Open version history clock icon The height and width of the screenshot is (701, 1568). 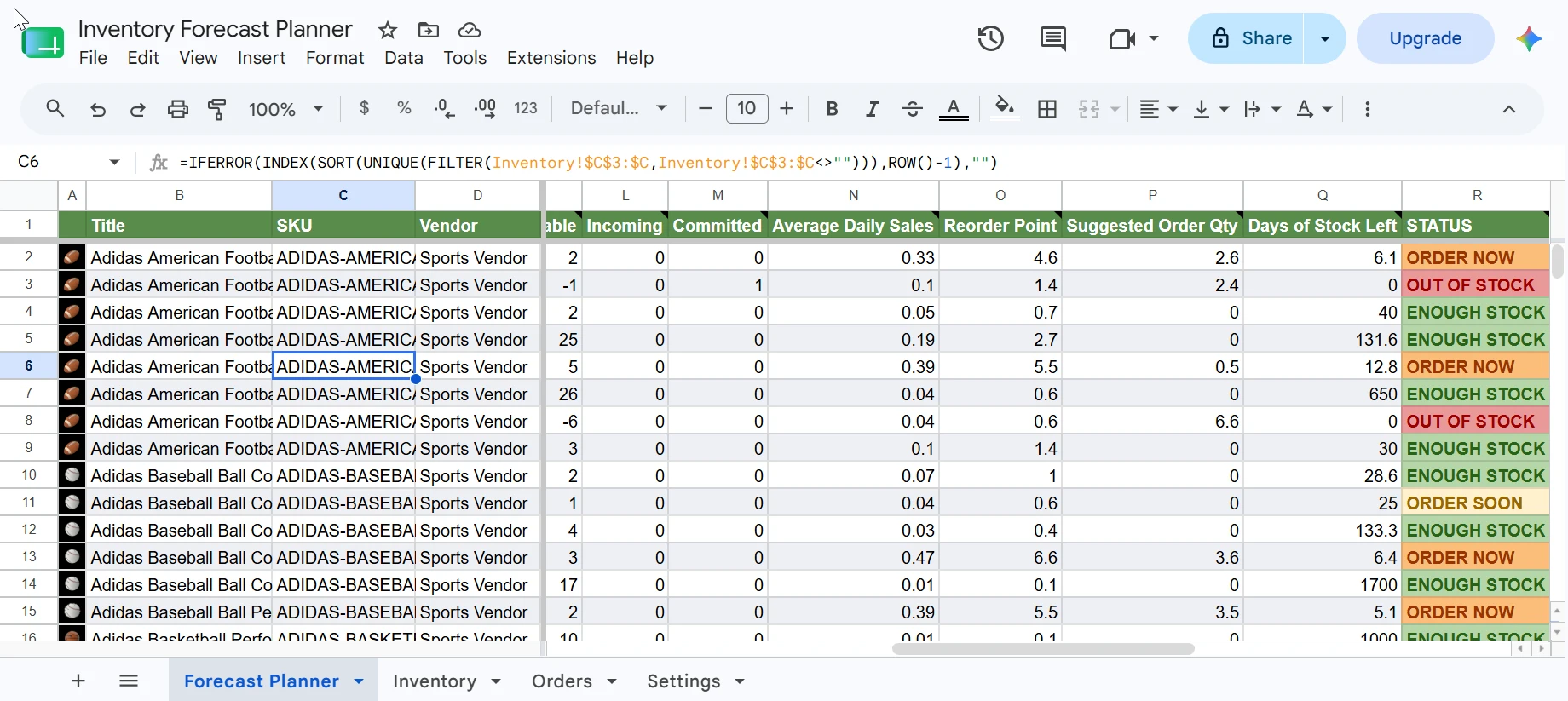[x=990, y=38]
